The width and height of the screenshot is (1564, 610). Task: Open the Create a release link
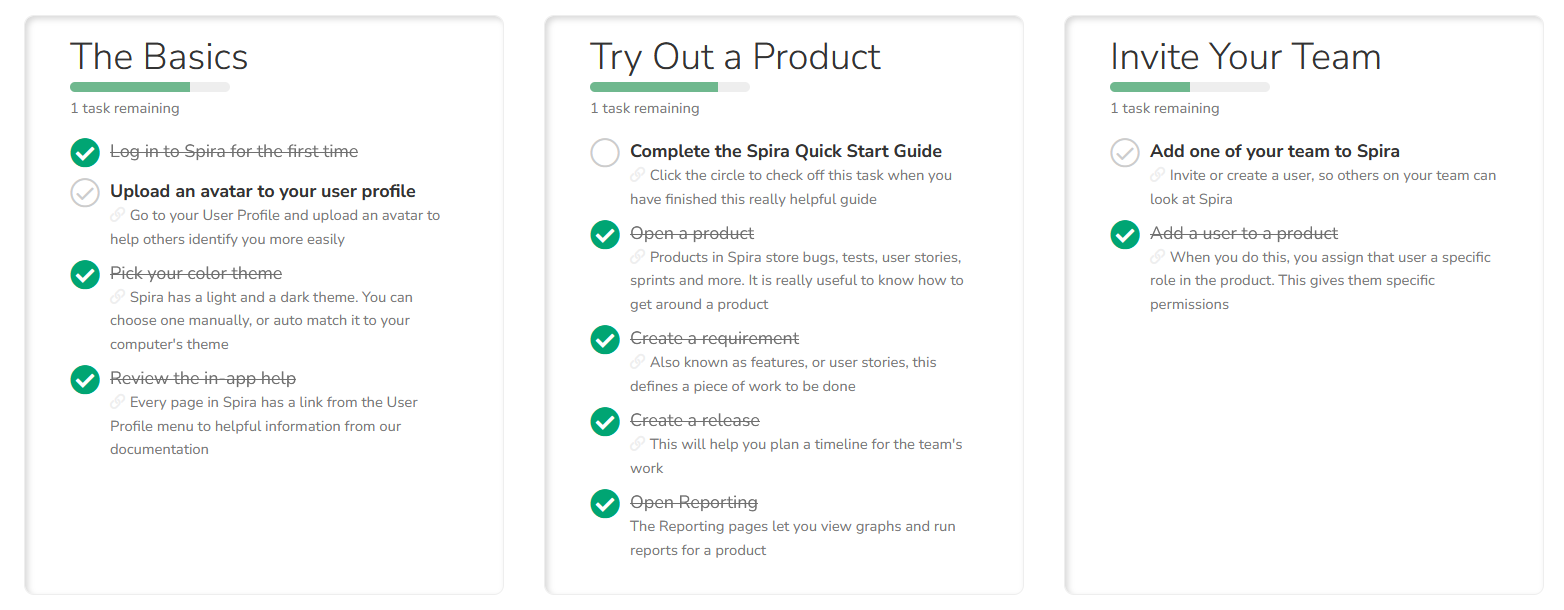pyautogui.click(x=694, y=420)
